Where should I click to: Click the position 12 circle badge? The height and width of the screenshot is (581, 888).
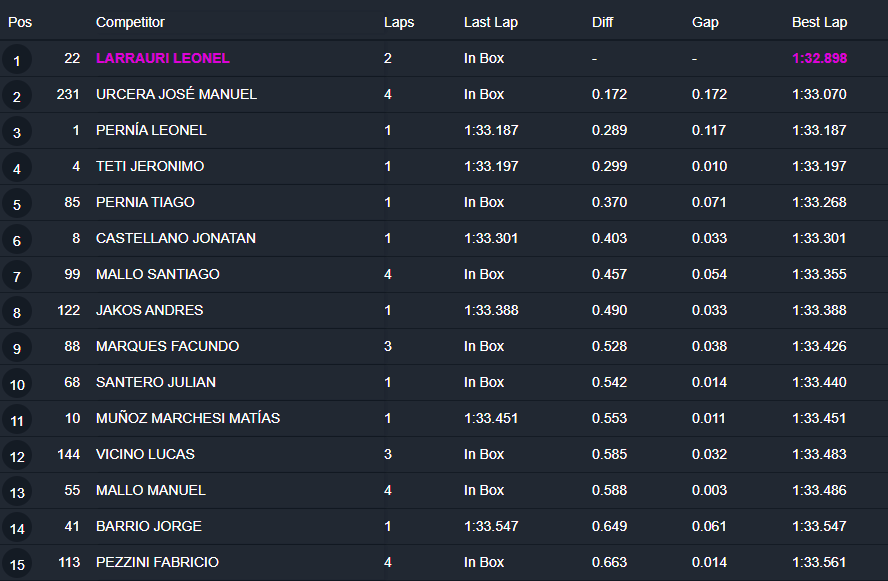point(16,456)
